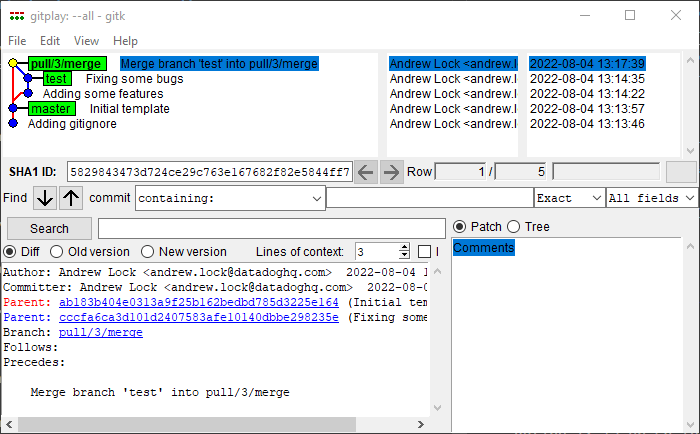
Task: Select the 'Adding gitignore' commit
Action: [x=72, y=124]
